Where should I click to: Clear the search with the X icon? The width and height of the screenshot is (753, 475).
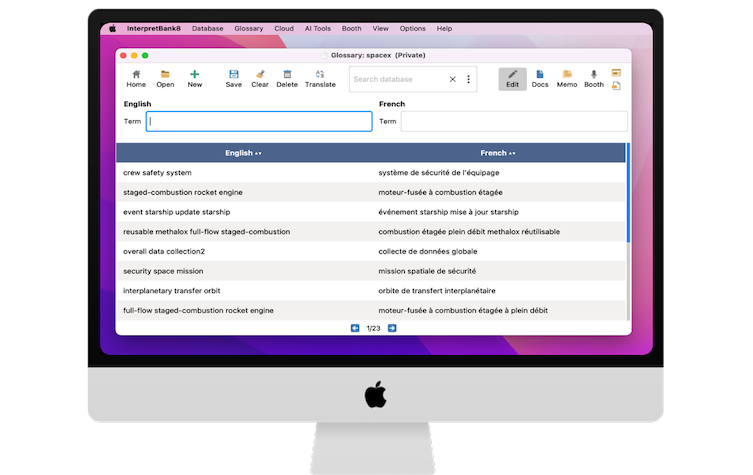pos(452,79)
